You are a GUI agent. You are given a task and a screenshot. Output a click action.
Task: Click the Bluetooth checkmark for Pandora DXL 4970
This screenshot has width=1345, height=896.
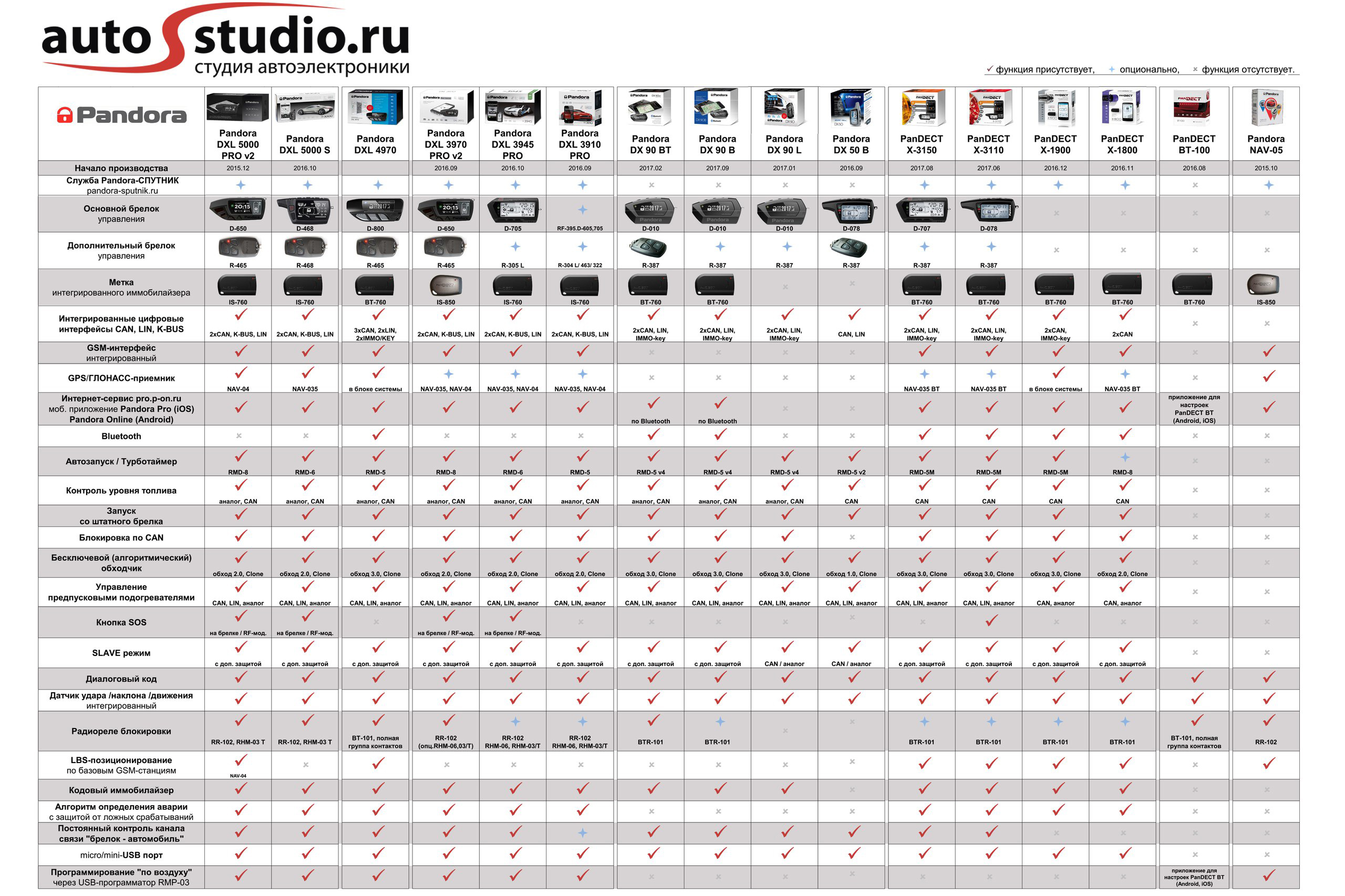coord(377,434)
